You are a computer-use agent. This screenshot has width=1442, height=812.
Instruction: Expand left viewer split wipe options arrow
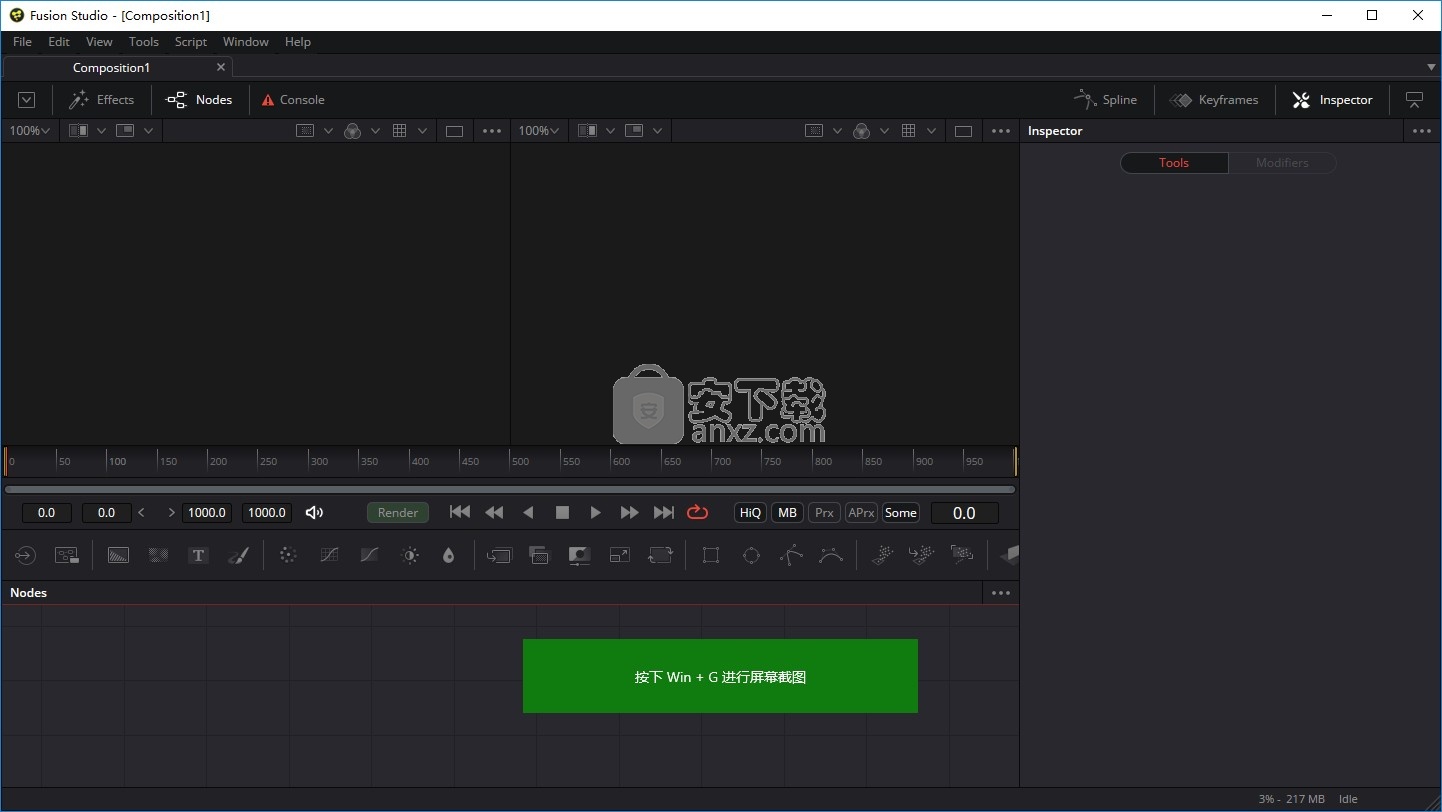pyautogui.click(x=101, y=131)
